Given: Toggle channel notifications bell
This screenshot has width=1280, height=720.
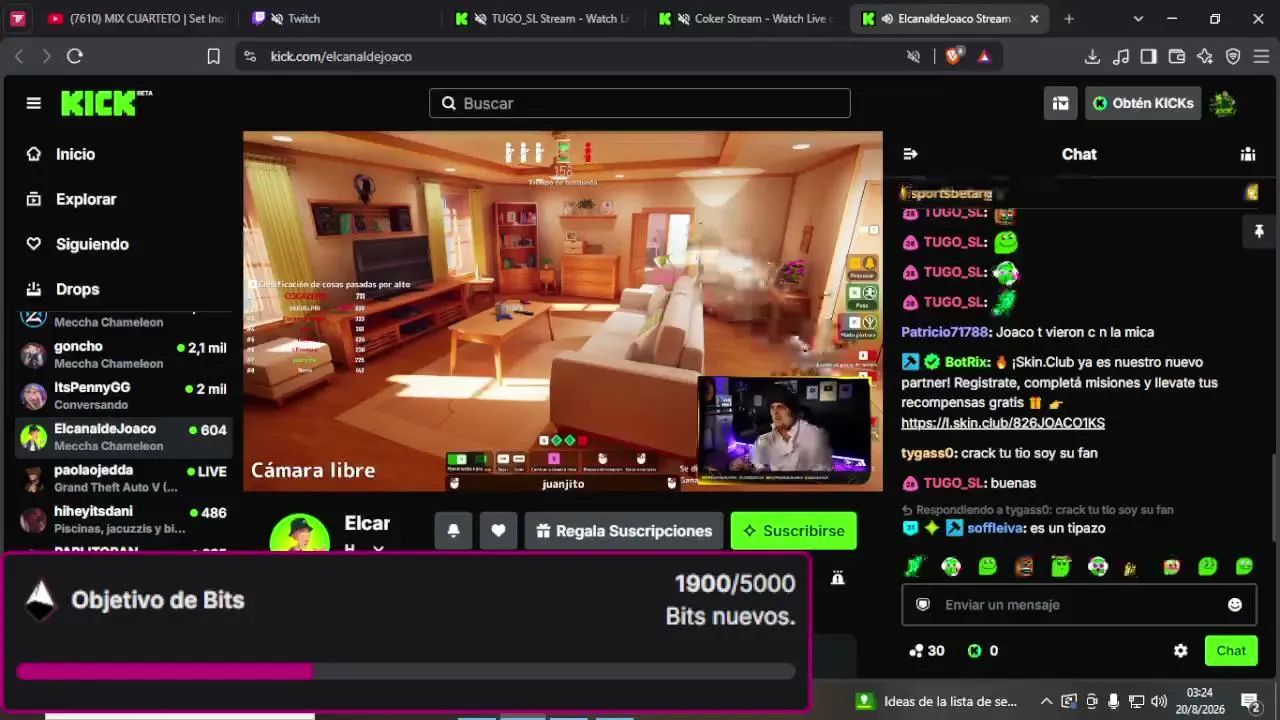Looking at the screenshot, I should click(x=453, y=531).
